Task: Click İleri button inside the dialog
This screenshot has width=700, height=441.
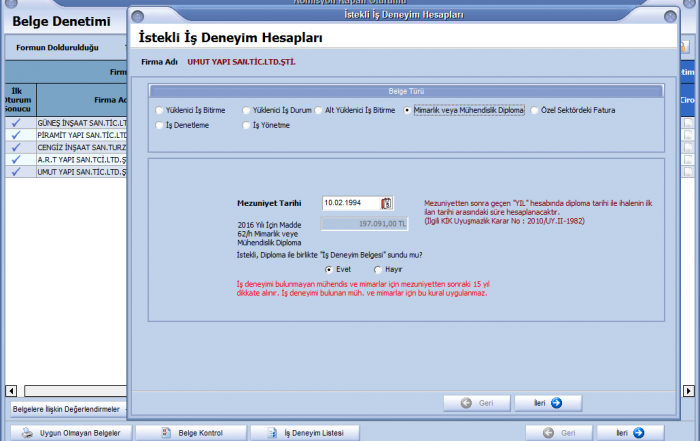Action: point(547,403)
